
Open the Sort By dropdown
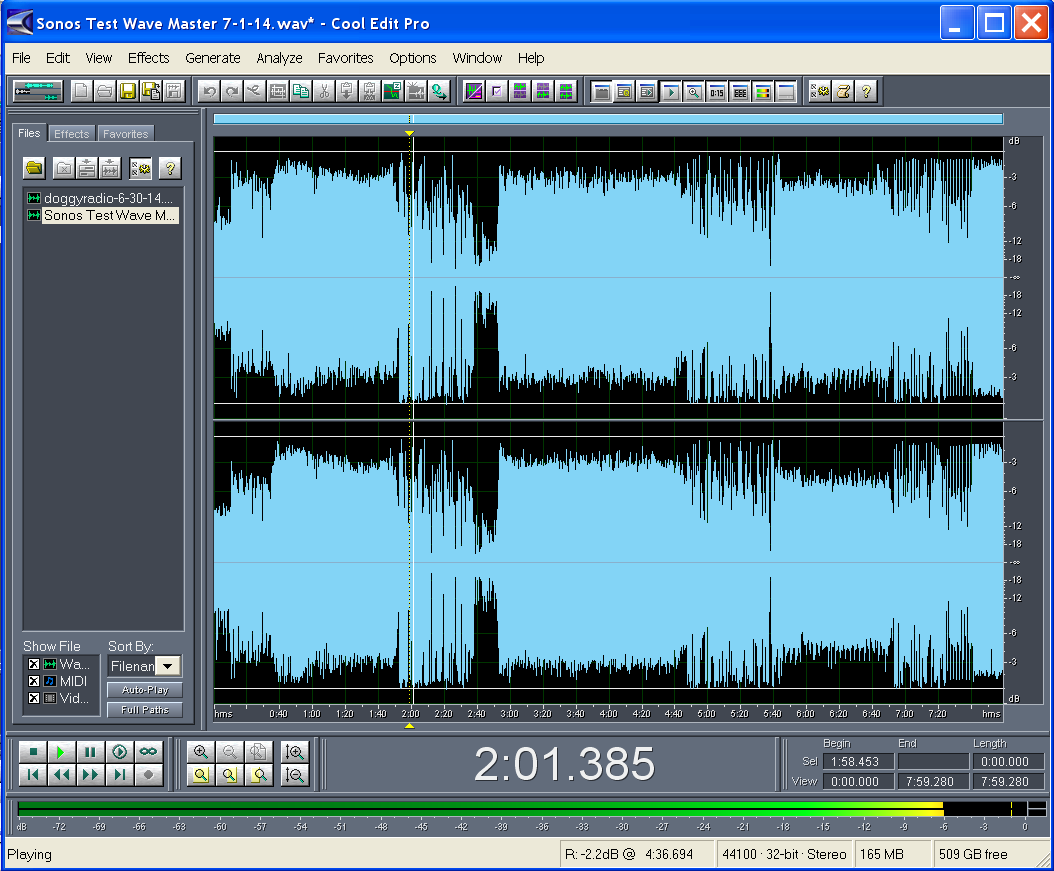[168, 666]
